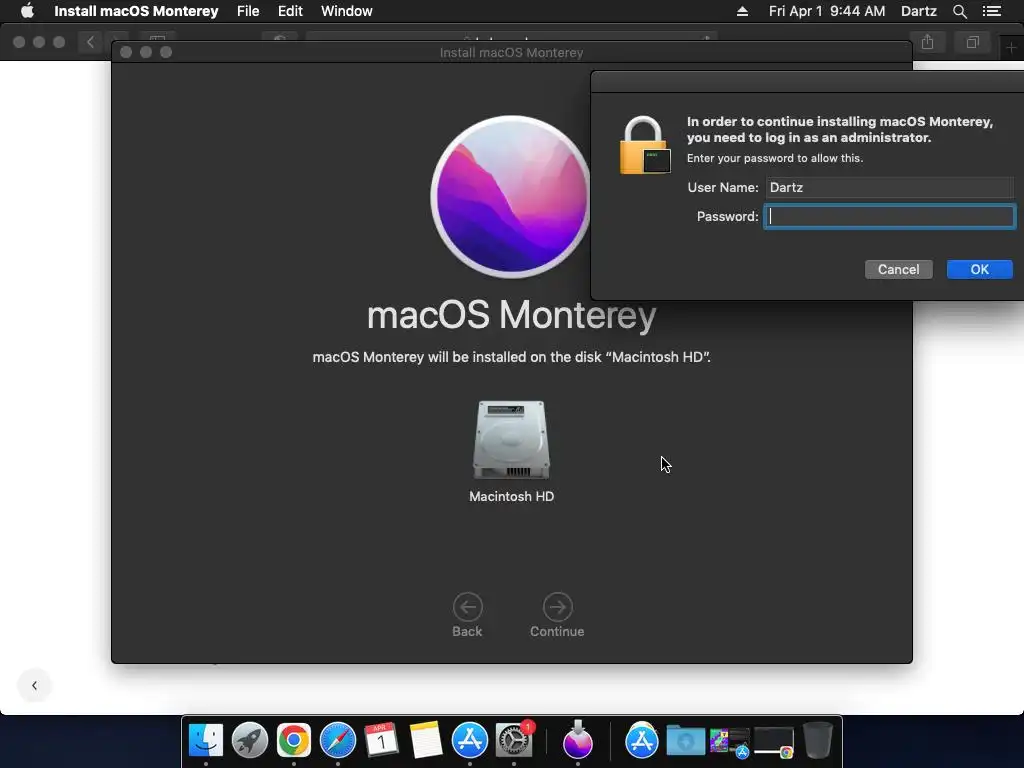
Task: Open the Apple menu
Action: pos(27,10)
